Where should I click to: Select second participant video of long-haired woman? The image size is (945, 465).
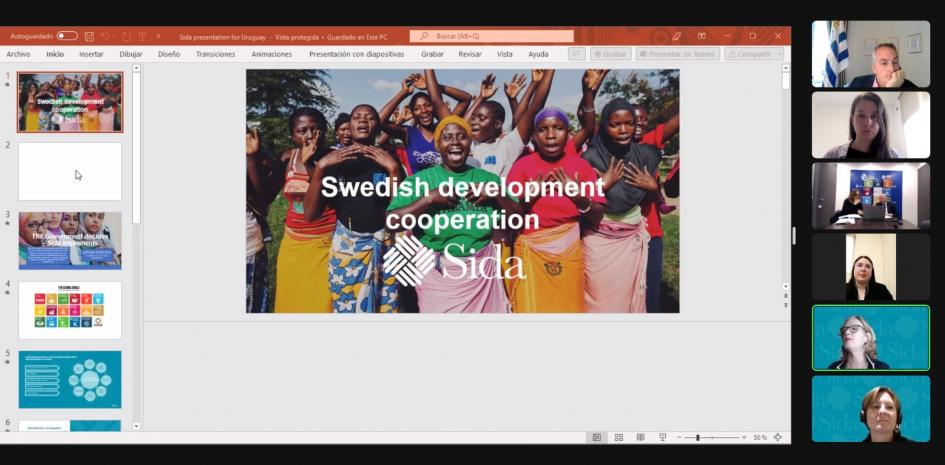pyautogui.click(x=871, y=125)
